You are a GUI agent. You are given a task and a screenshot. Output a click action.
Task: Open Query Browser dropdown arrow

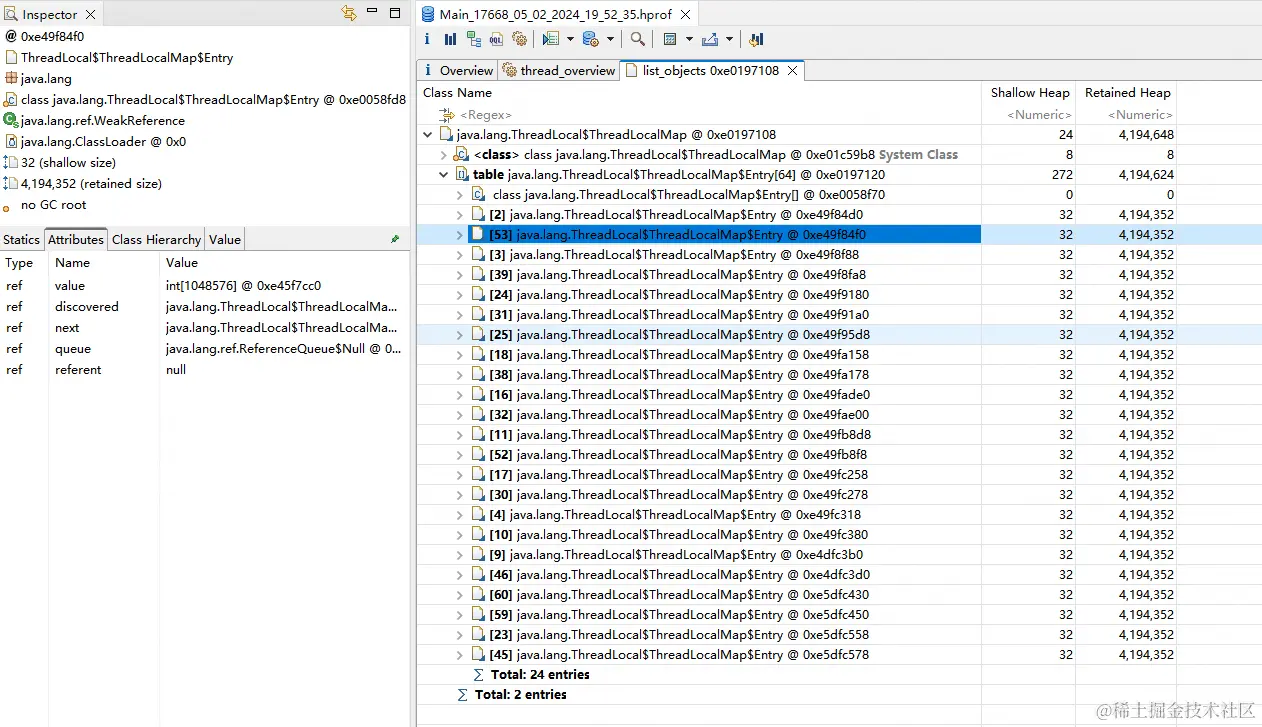[609, 39]
